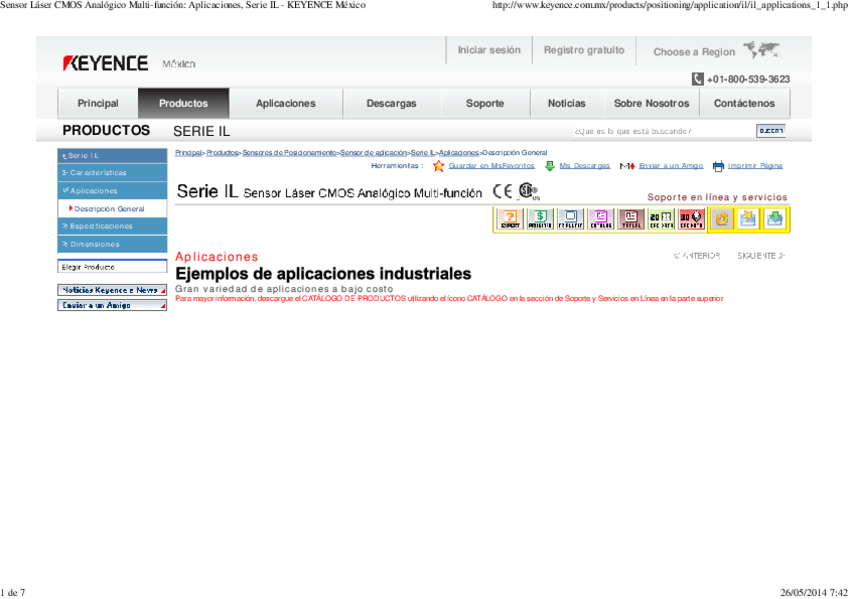Click mail icon beside Enviar a un Amigo

[627, 166]
